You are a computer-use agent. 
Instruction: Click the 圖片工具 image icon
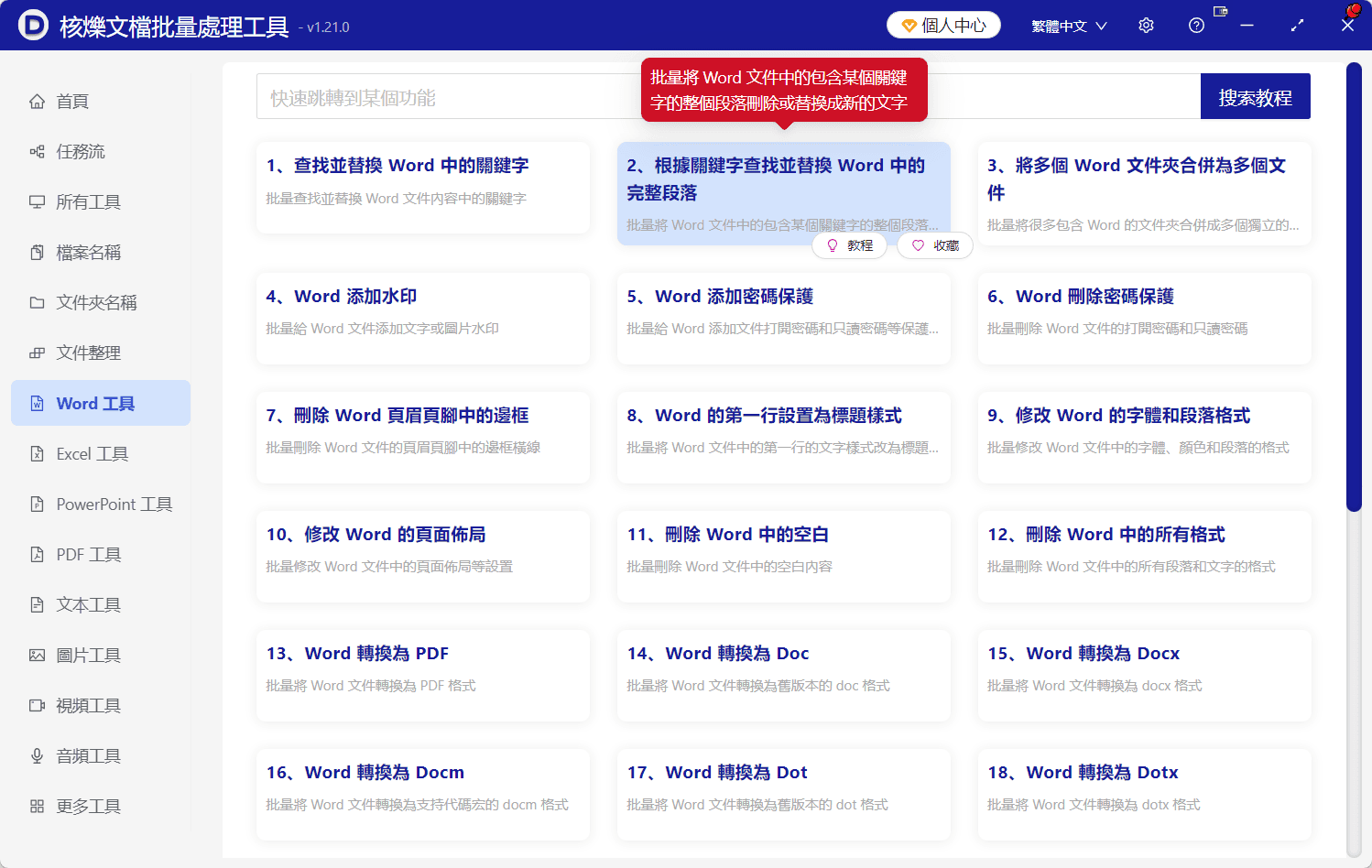coord(37,655)
